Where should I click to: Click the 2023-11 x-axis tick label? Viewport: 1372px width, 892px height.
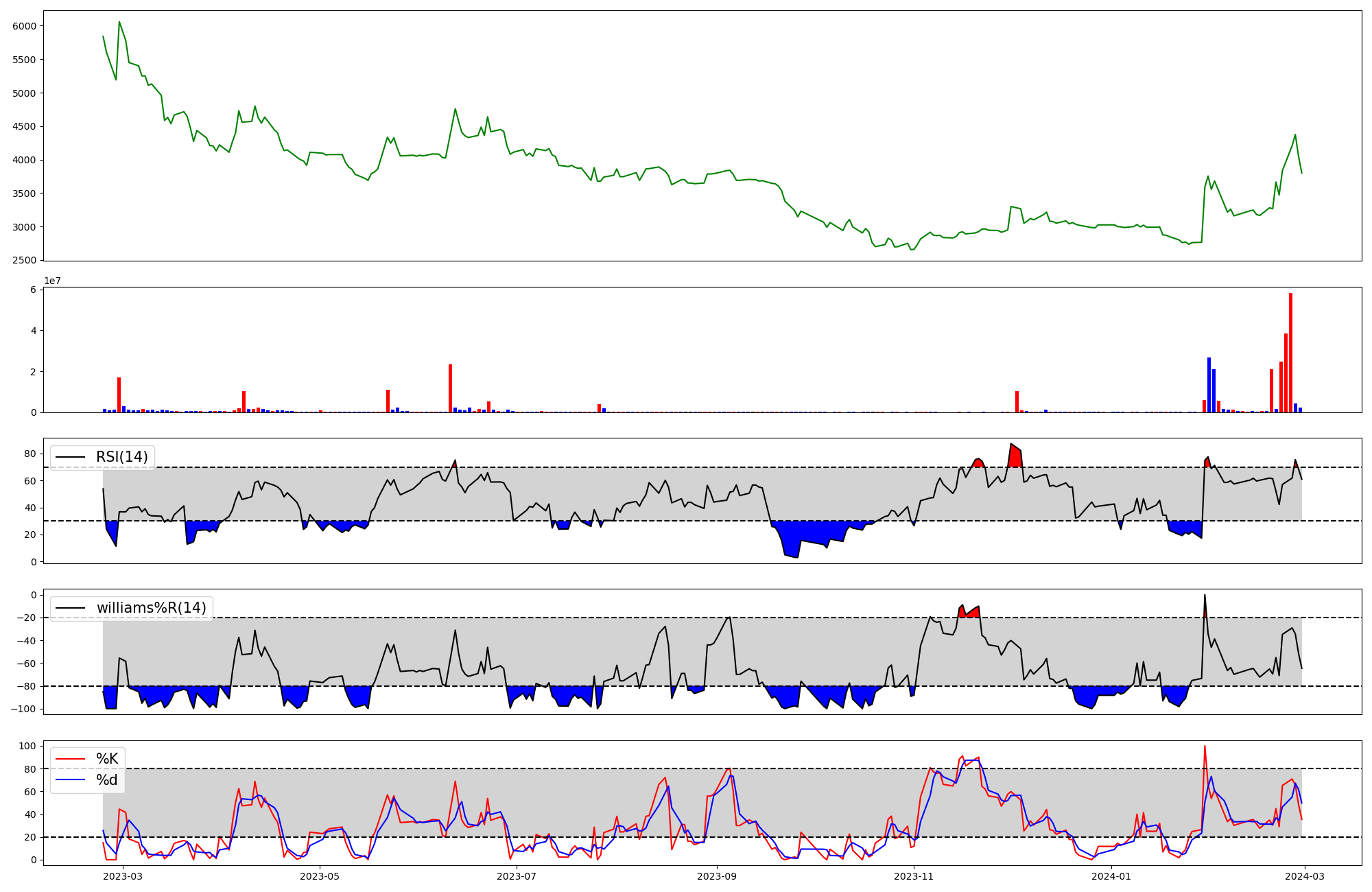point(914,876)
